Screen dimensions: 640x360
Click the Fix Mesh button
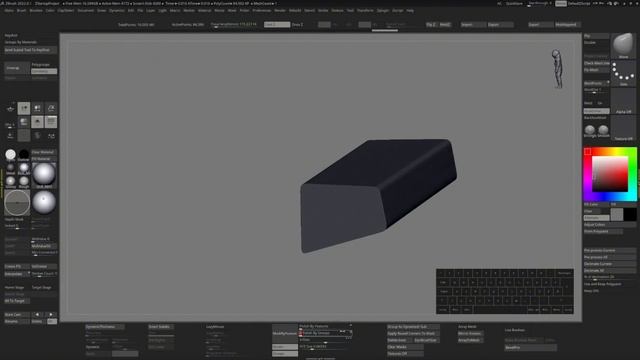(x=596, y=70)
